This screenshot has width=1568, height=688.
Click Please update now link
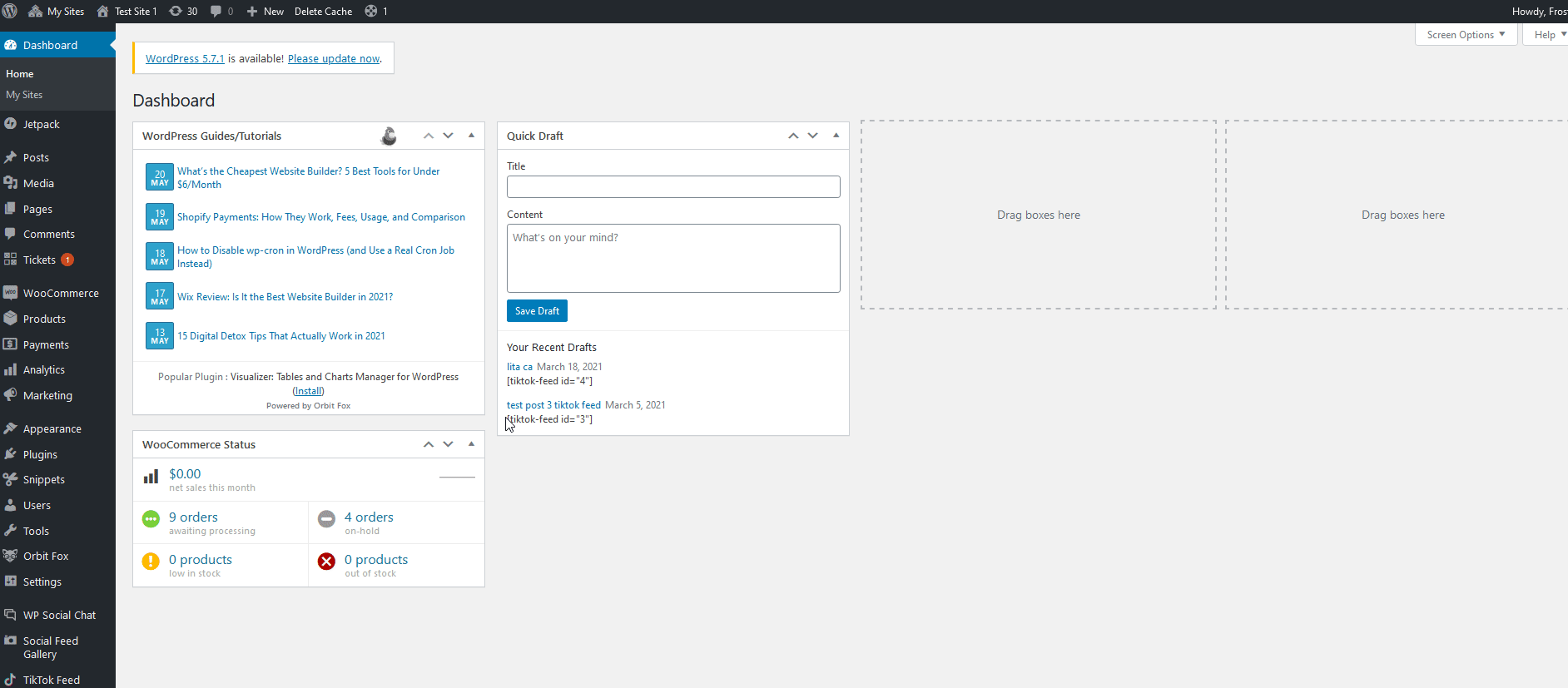click(x=334, y=58)
